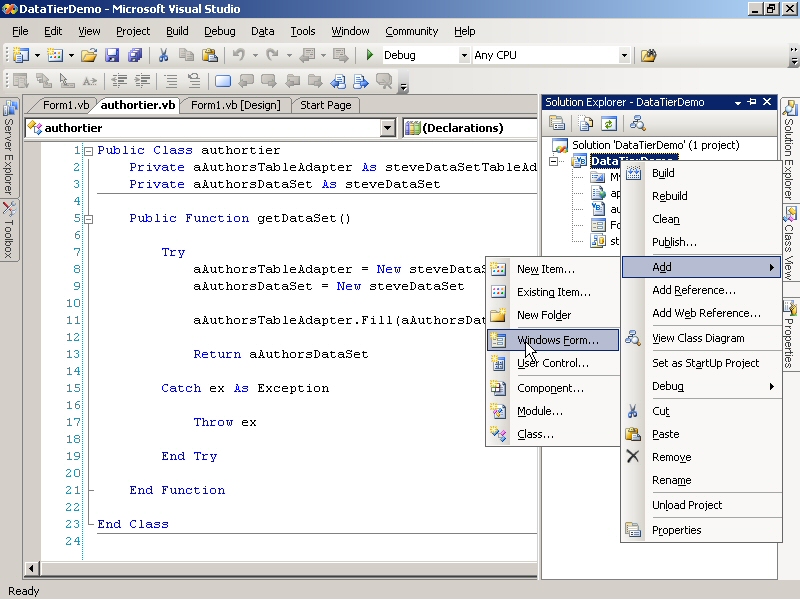
Task: Click the 'Throw ex' code line
Action: 225,422
